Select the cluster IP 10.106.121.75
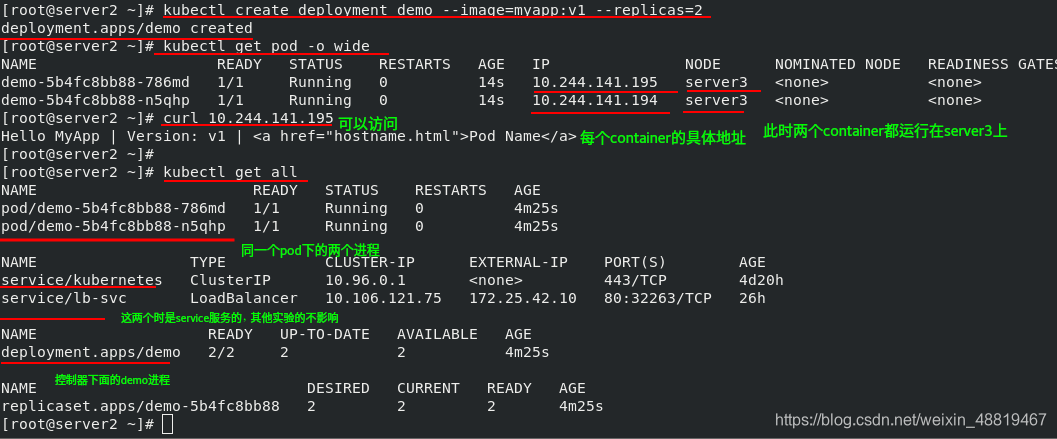The width and height of the screenshot is (1057, 439). tap(383, 298)
